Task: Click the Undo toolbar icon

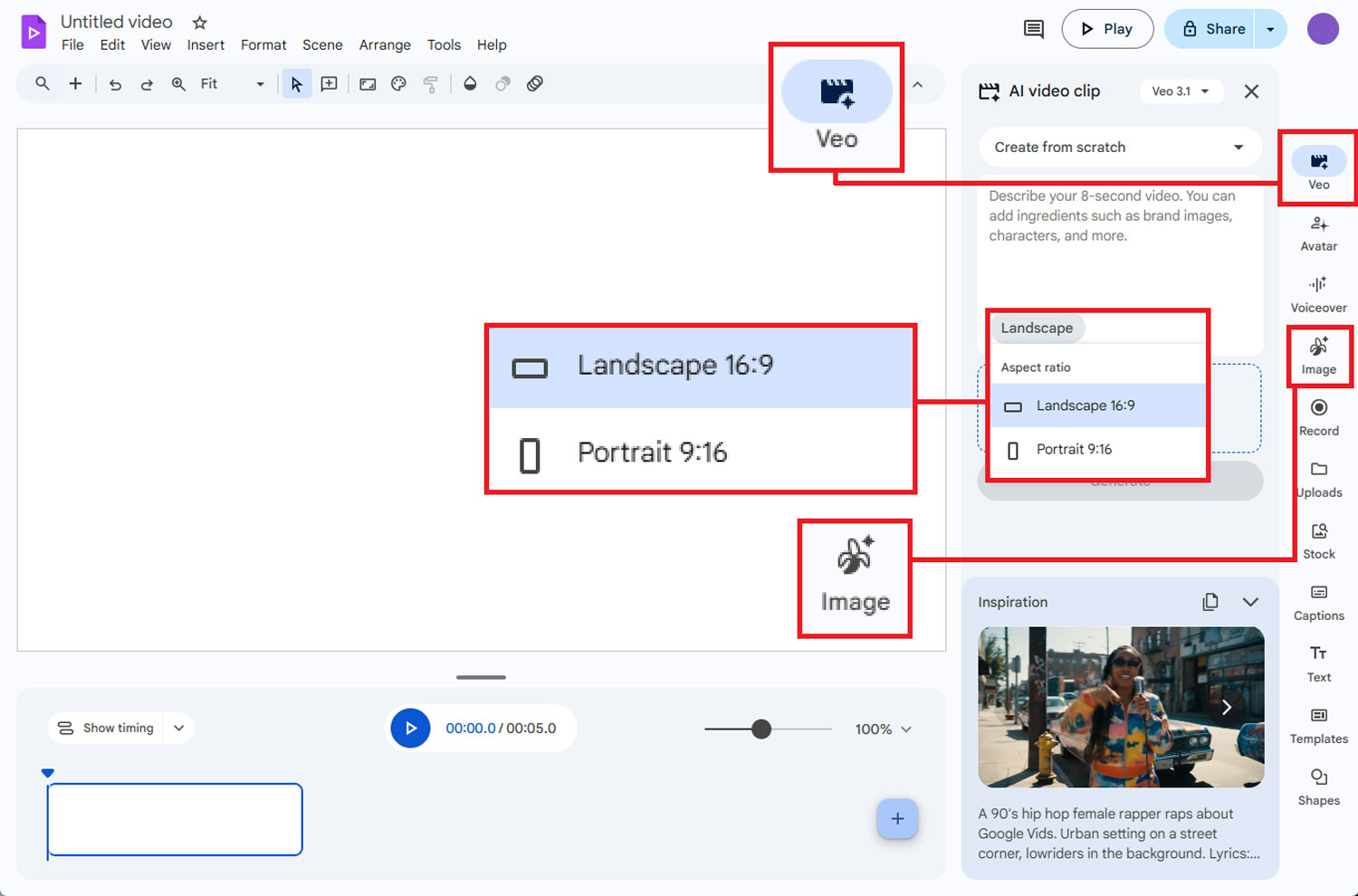Action: tap(114, 83)
